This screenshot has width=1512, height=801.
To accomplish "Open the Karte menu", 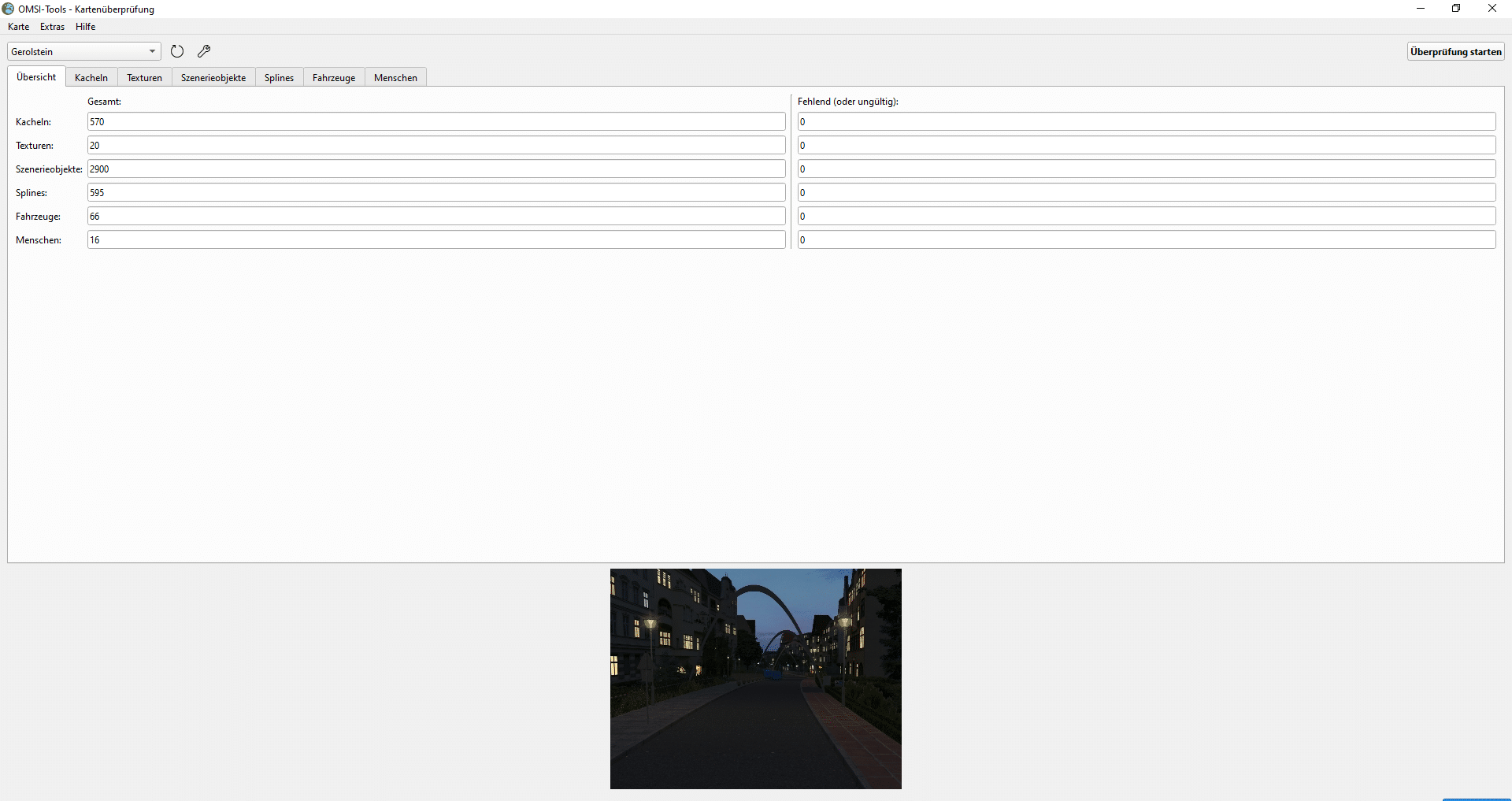I will (x=18, y=27).
